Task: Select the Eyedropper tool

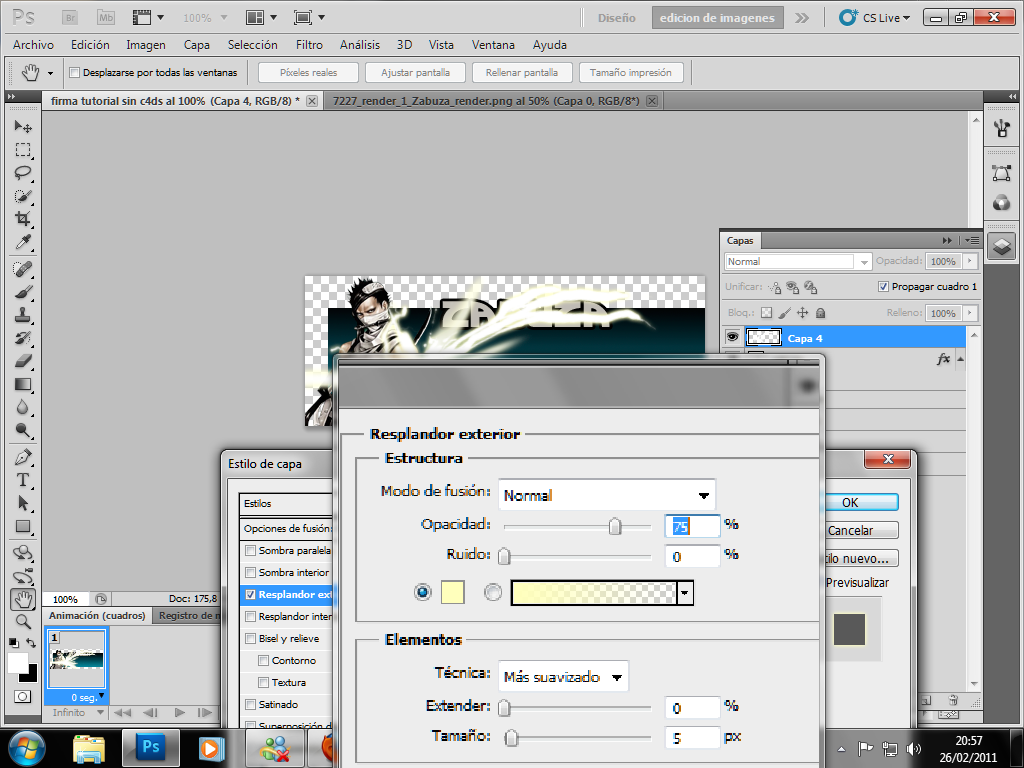Action: point(23,242)
